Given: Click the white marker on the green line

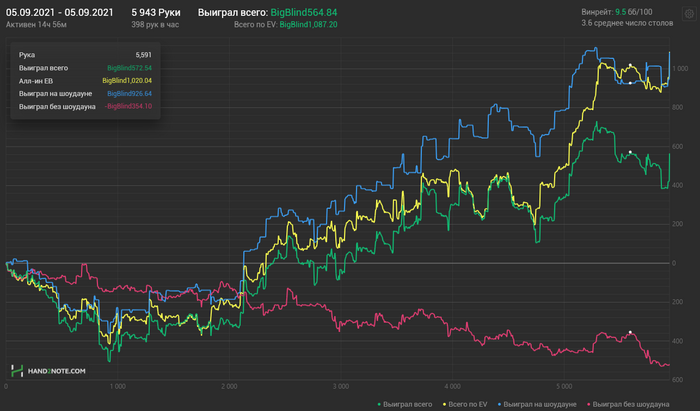Looking at the screenshot, I should click(630, 152).
